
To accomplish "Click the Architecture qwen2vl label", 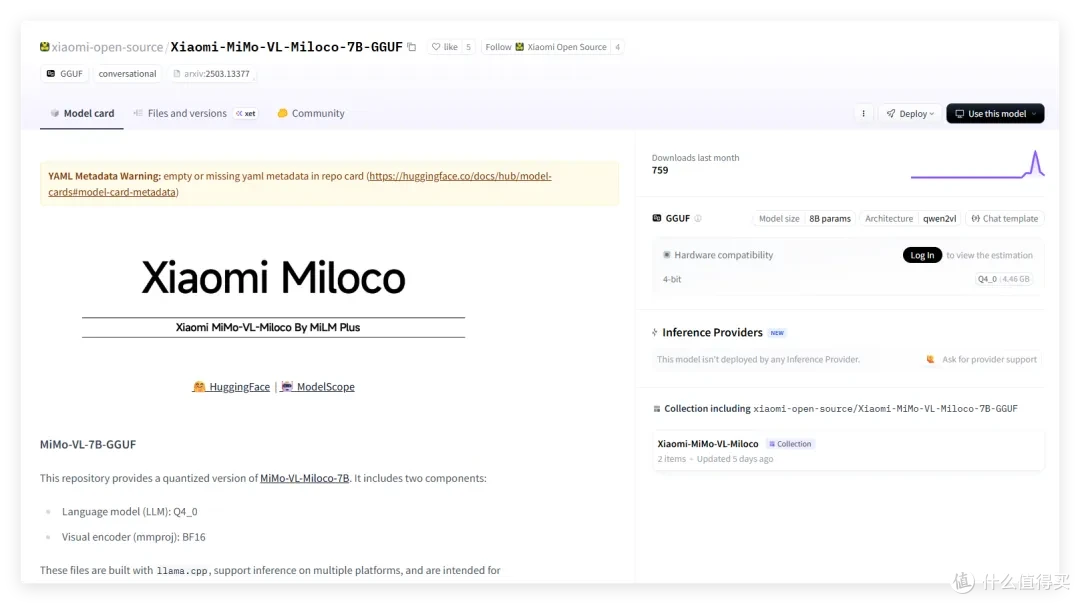I will (x=911, y=218).
